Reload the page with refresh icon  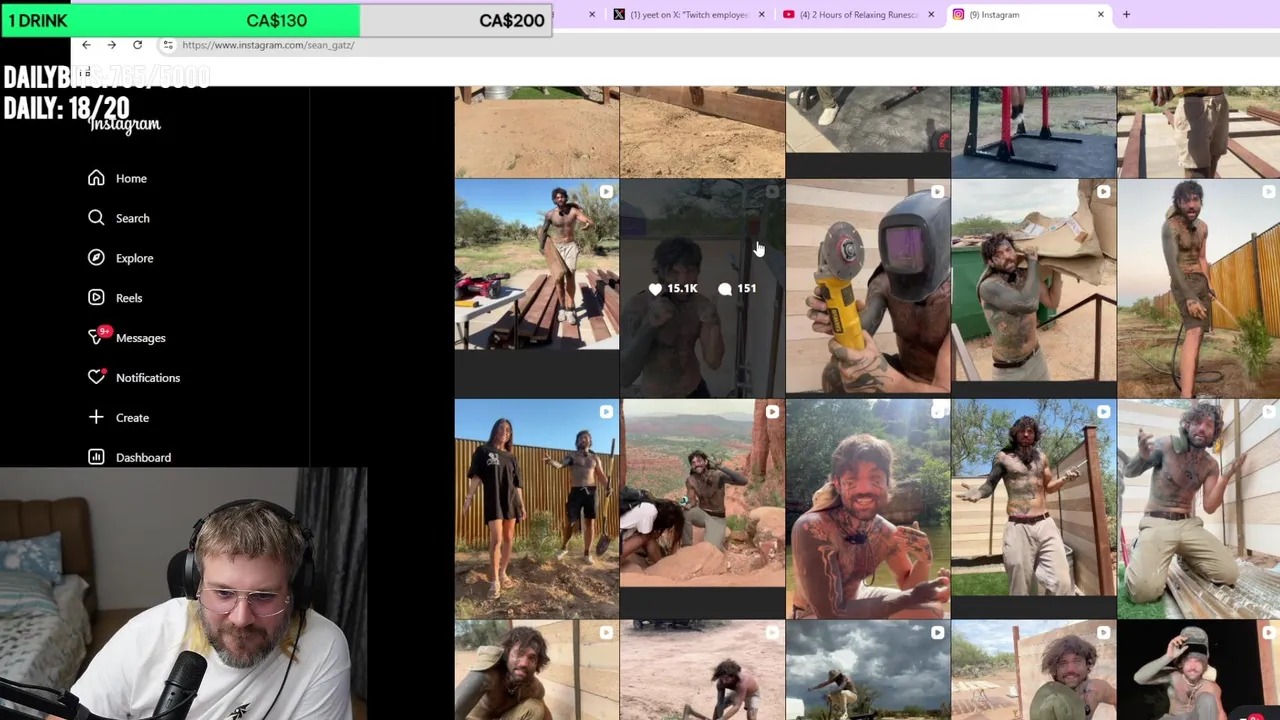coord(138,45)
